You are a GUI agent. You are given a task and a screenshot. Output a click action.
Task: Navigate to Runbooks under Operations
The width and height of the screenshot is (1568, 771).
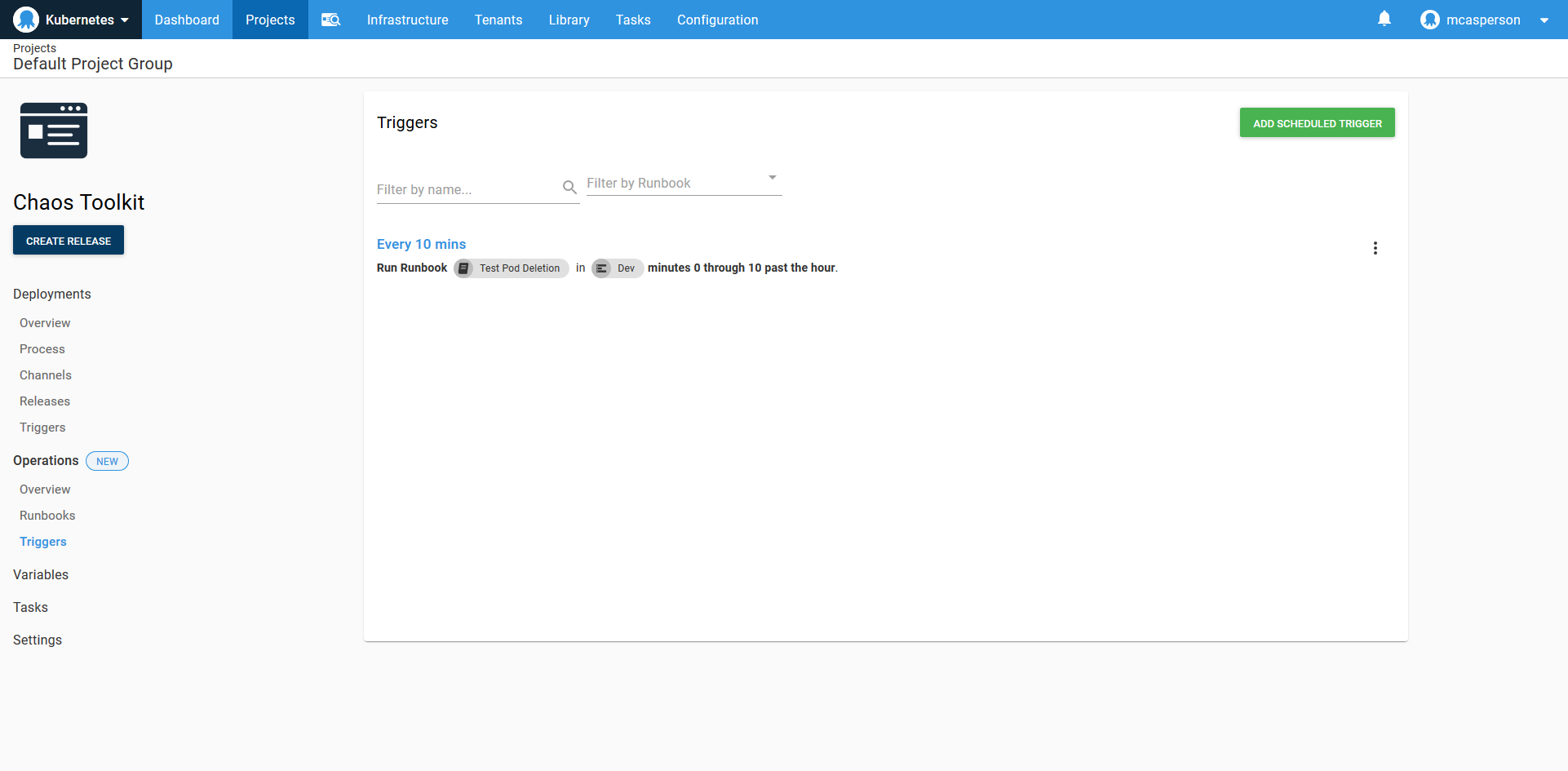(47, 516)
